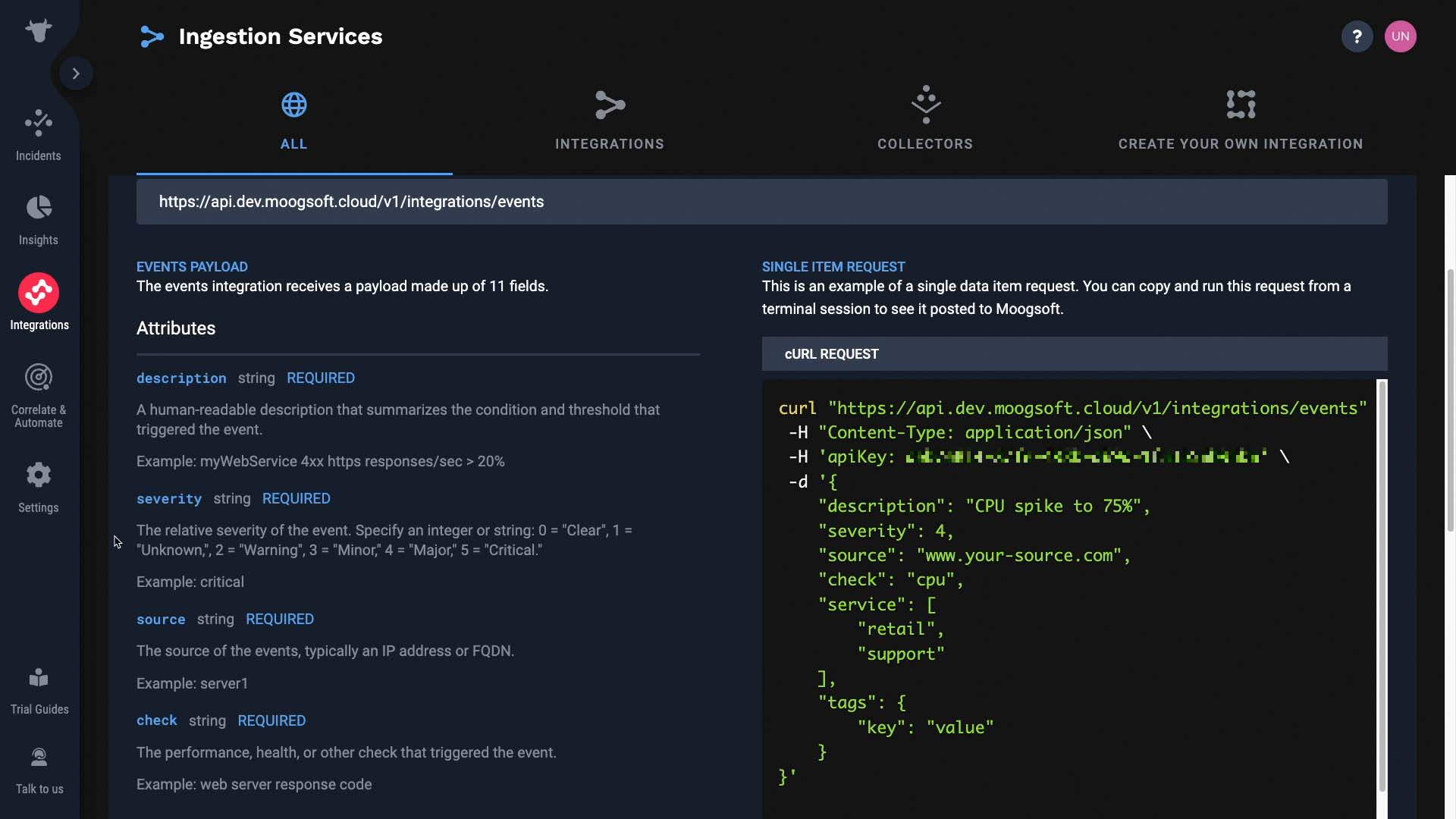This screenshot has width=1456, height=819.
Task: Switch to the ALL tab label
Action: pos(294,144)
